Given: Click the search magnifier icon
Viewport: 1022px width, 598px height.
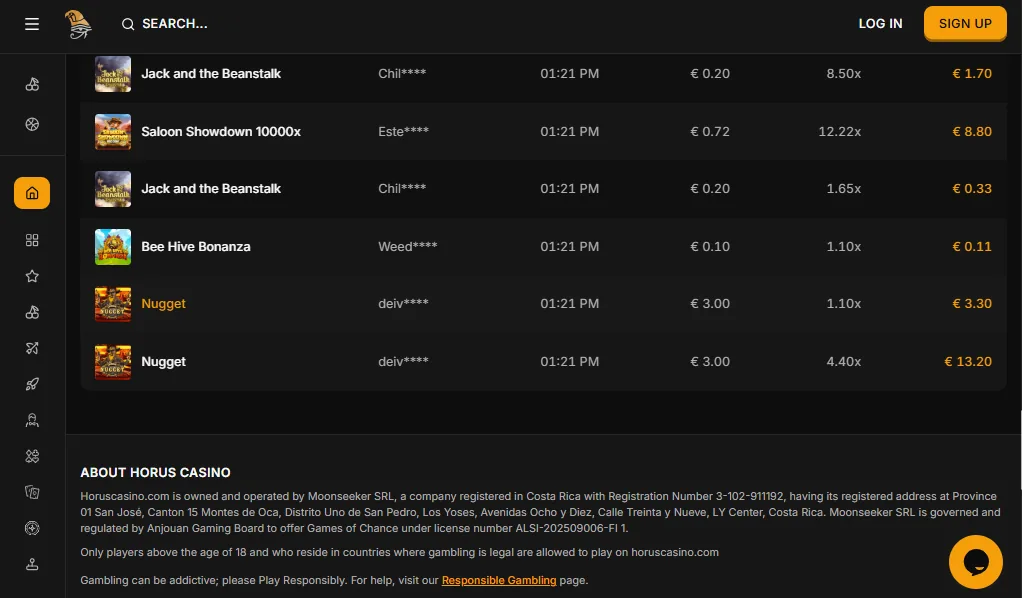Looking at the screenshot, I should (x=128, y=24).
